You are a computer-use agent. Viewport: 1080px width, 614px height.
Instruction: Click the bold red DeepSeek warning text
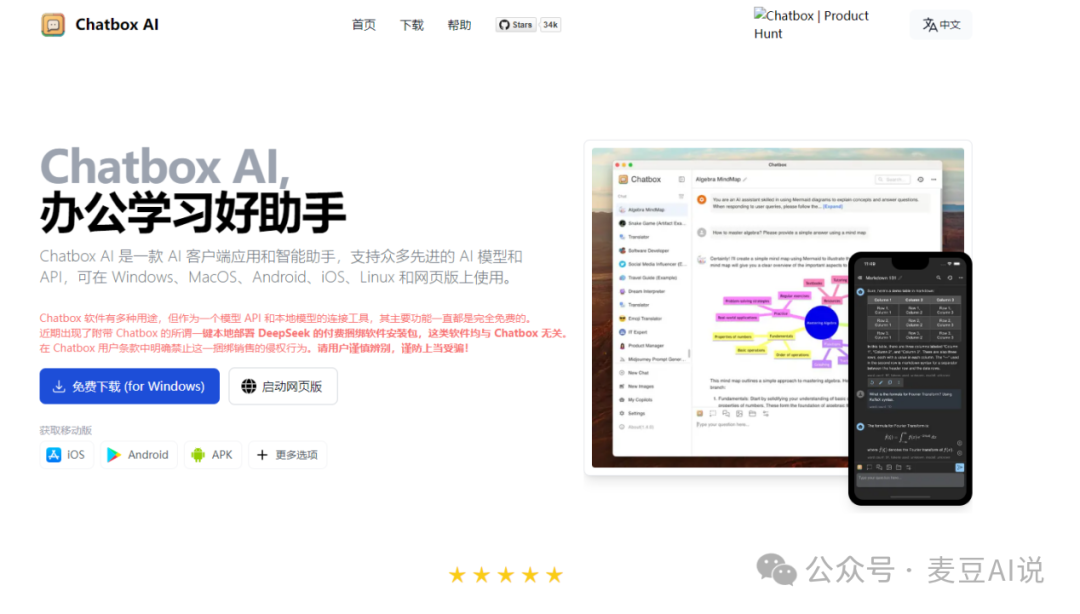[386, 333]
